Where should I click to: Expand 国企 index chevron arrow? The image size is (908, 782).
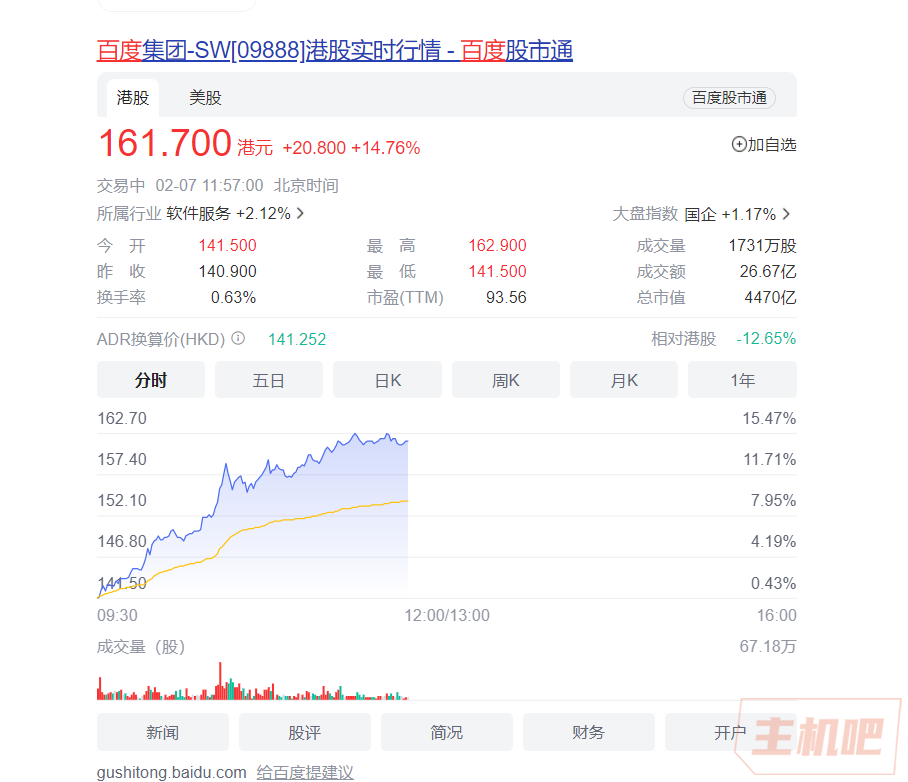[x=786, y=214]
